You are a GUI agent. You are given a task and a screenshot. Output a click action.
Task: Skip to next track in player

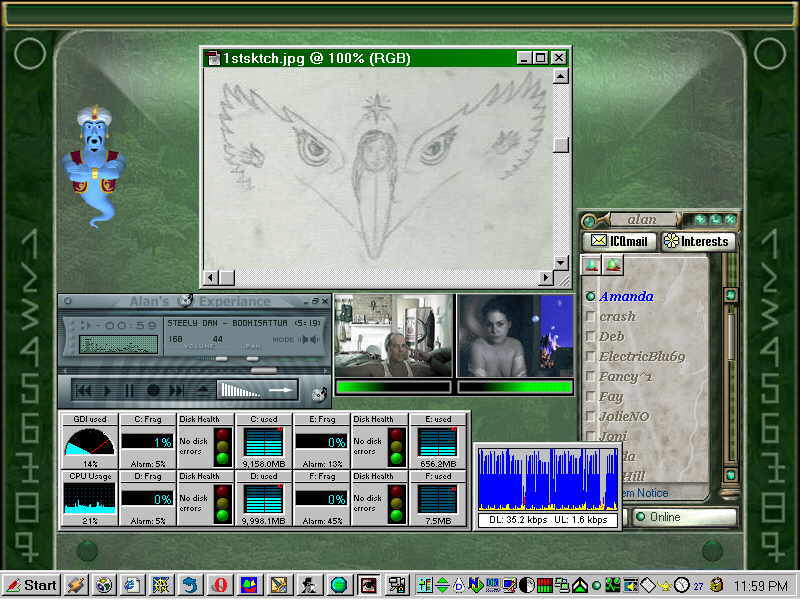[176, 390]
